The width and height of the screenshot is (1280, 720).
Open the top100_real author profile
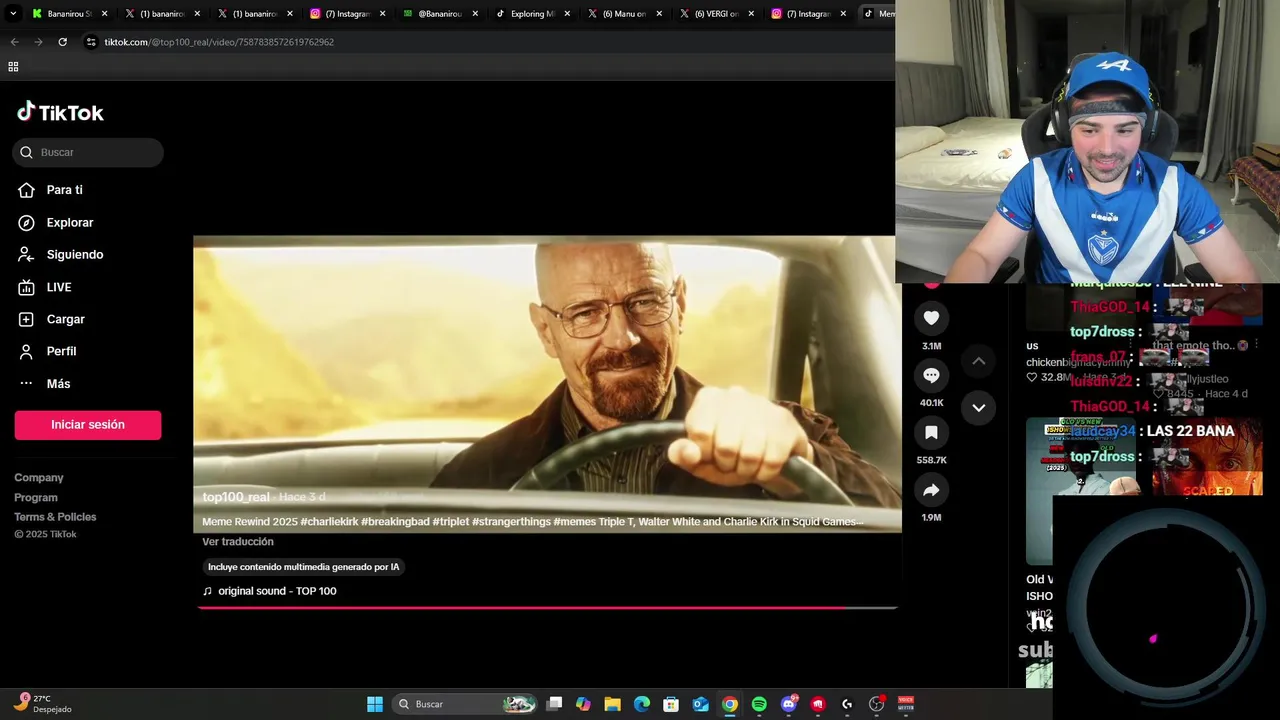pyautogui.click(x=236, y=497)
